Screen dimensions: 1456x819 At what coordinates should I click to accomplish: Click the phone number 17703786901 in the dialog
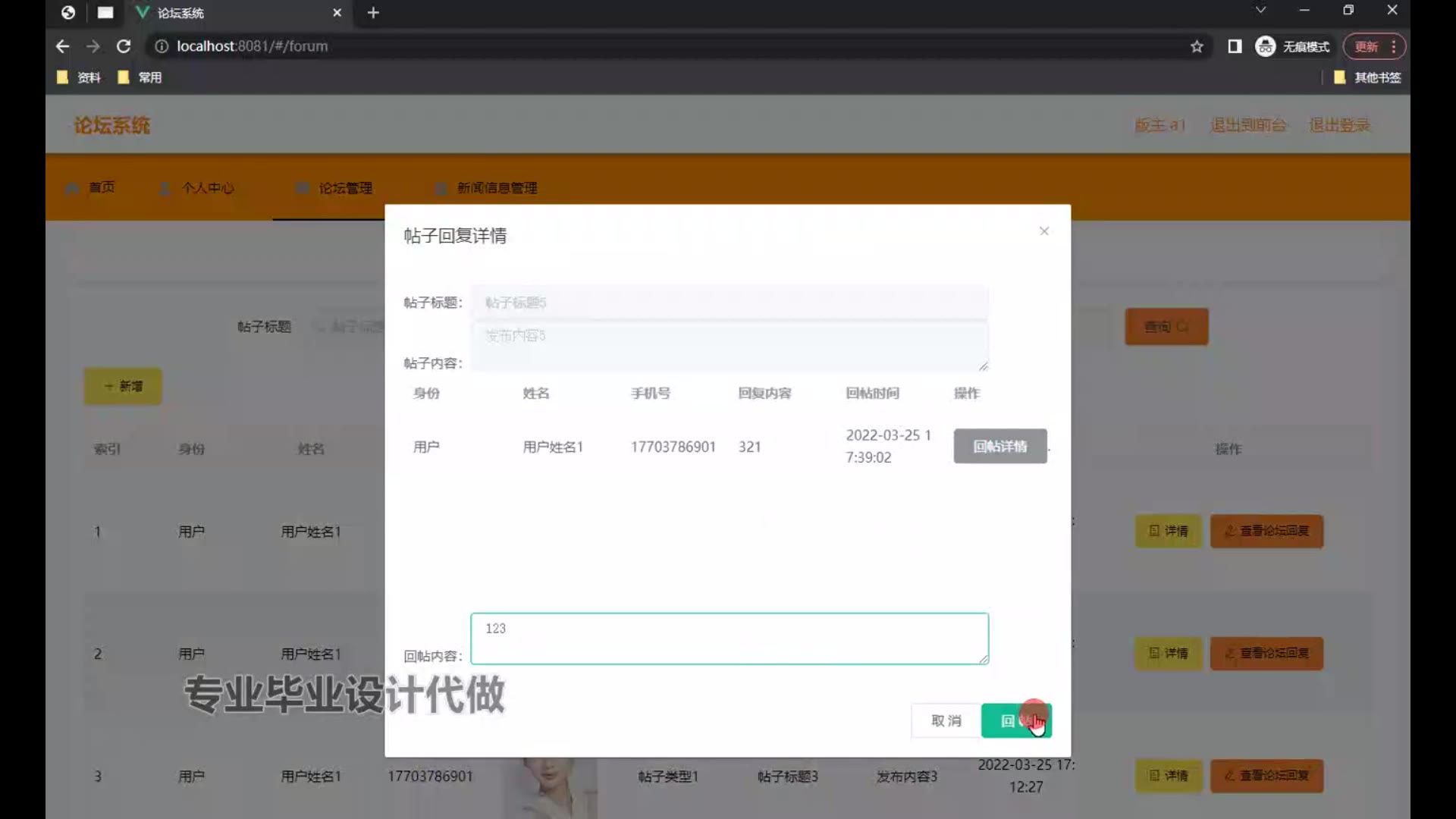(673, 447)
